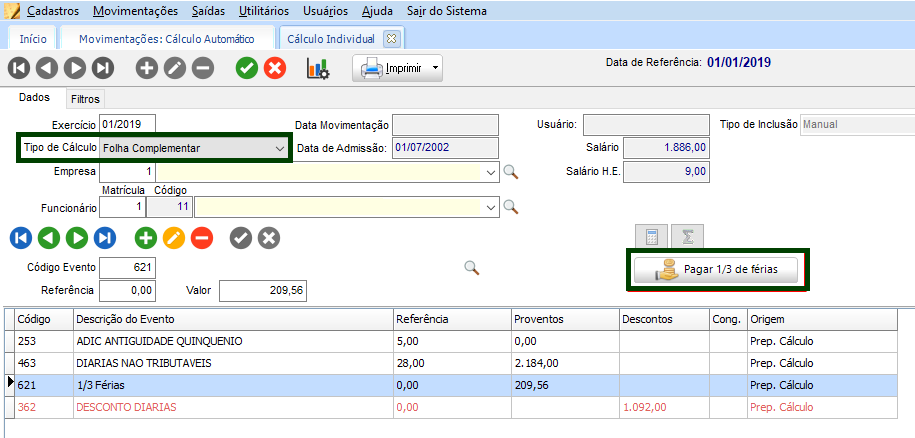Expand the Funcionário name dropdown
The height and width of the screenshot is (438, 915).
click(x=491, y=206)
